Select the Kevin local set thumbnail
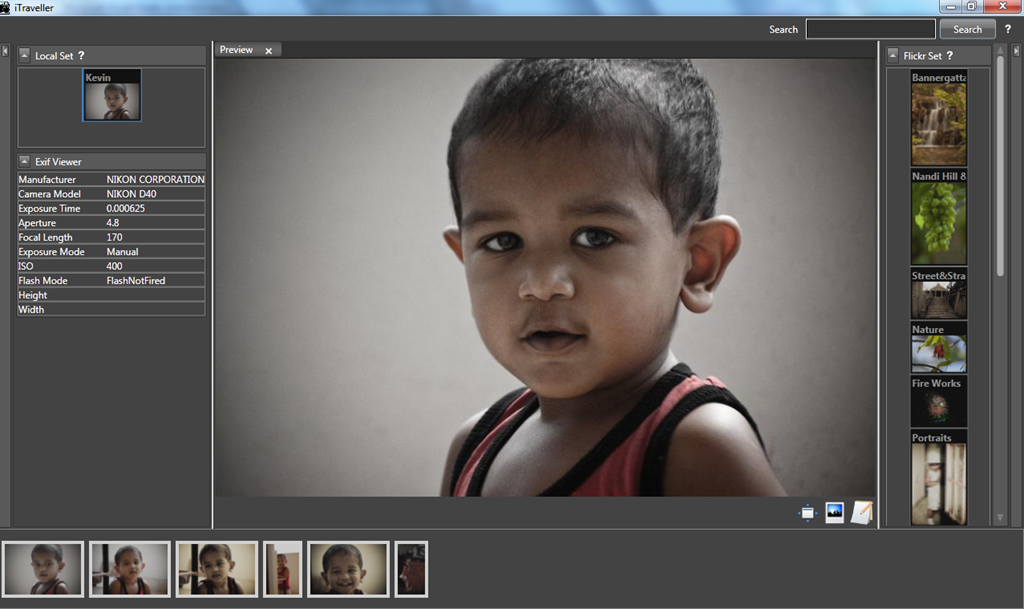The width and height of the screenshot is (1024, 609). 112,96
